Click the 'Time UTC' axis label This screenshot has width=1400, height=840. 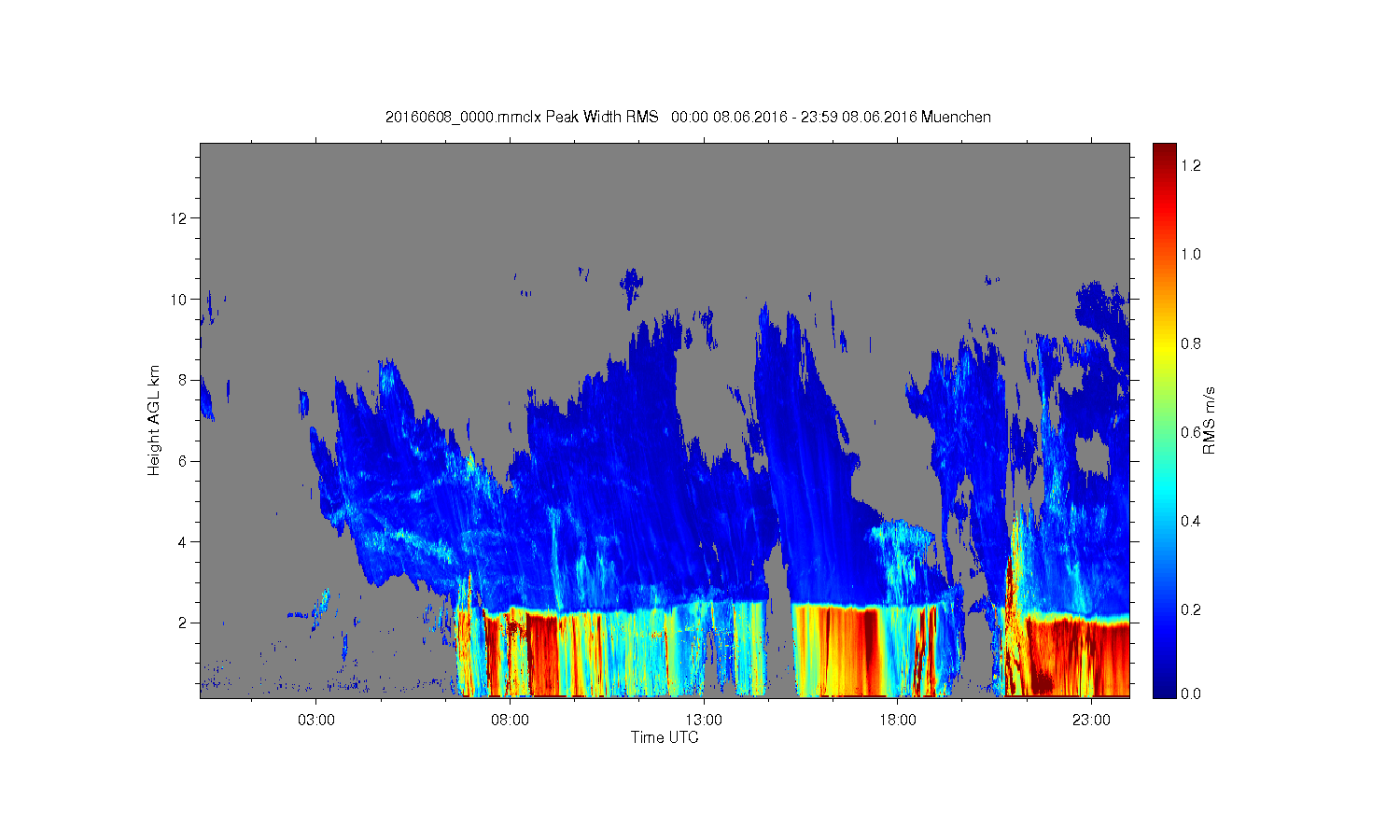pyautogui.click(x=665, y=737)
